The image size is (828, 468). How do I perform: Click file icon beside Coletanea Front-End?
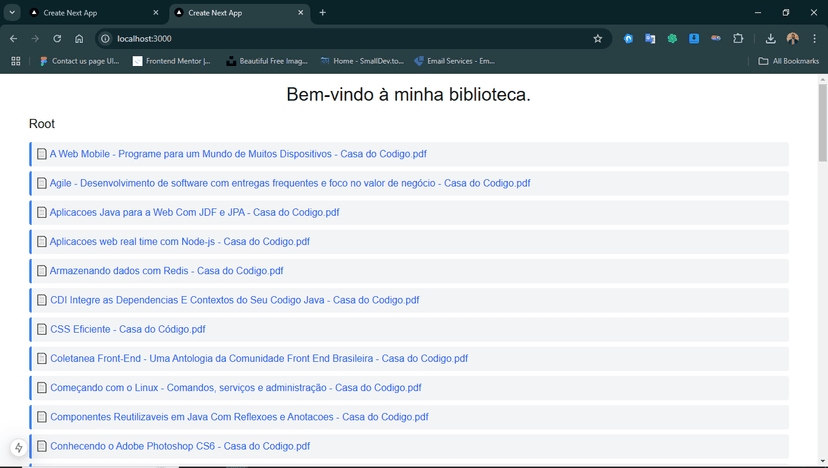click(x=42, y=359)
